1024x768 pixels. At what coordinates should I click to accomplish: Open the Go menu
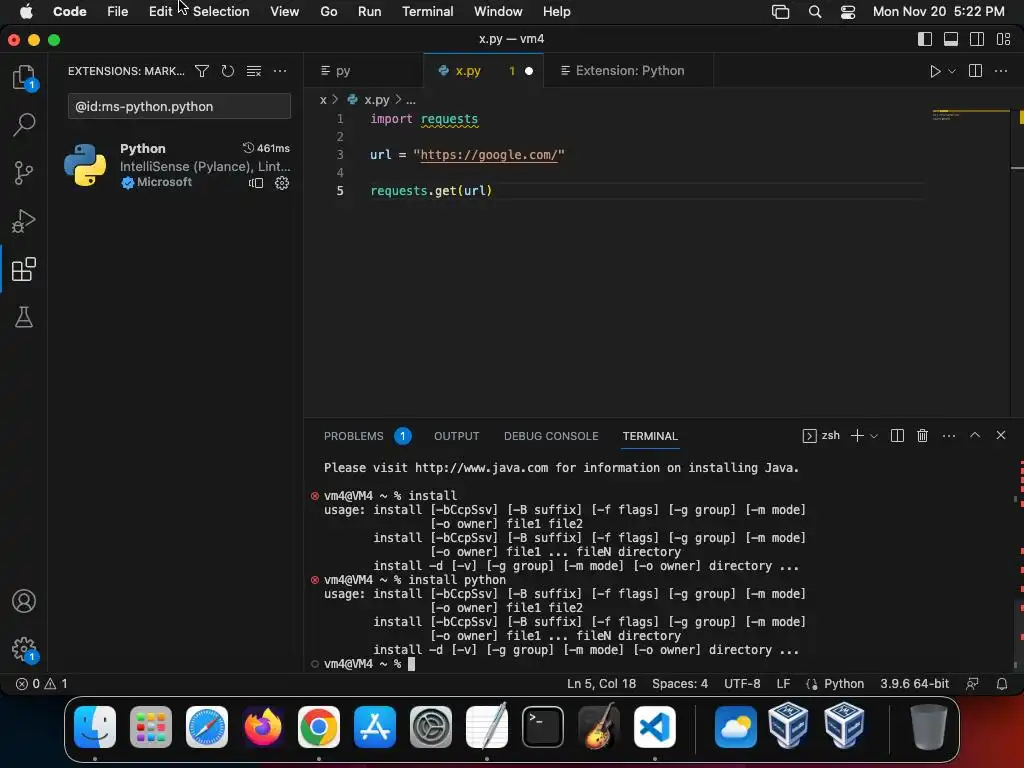(x=328, y=11)
